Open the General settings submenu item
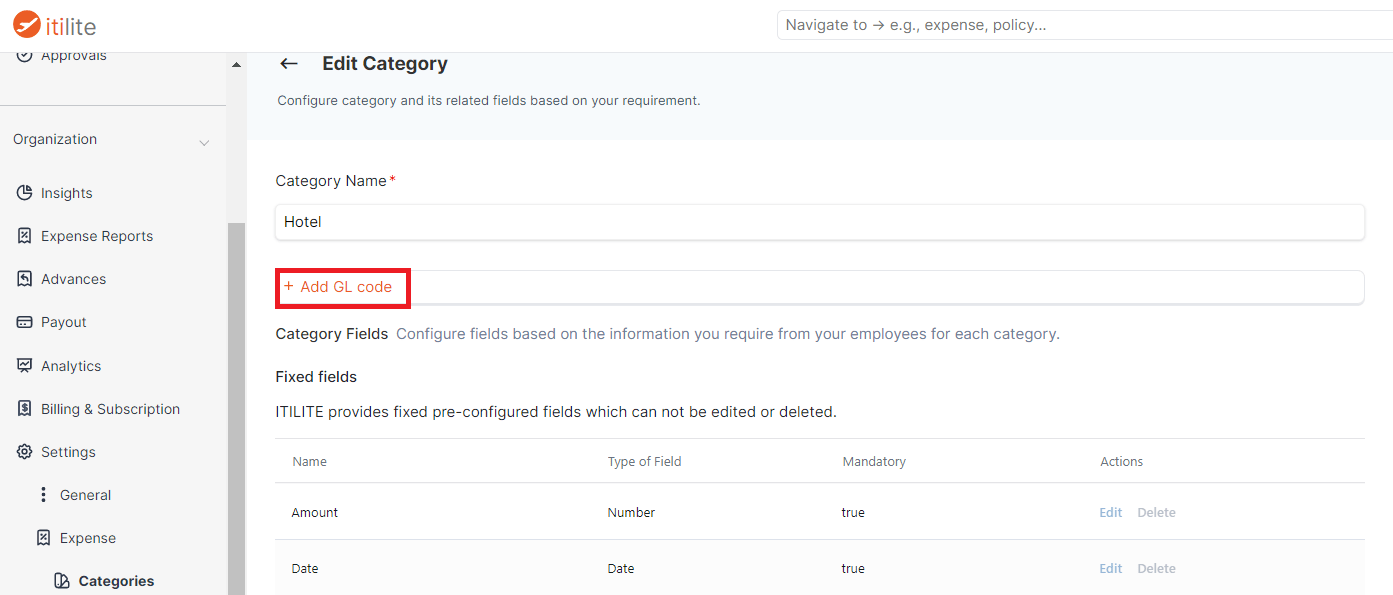The height and width of the screenshot is (595, 1393). click(85, 495)
